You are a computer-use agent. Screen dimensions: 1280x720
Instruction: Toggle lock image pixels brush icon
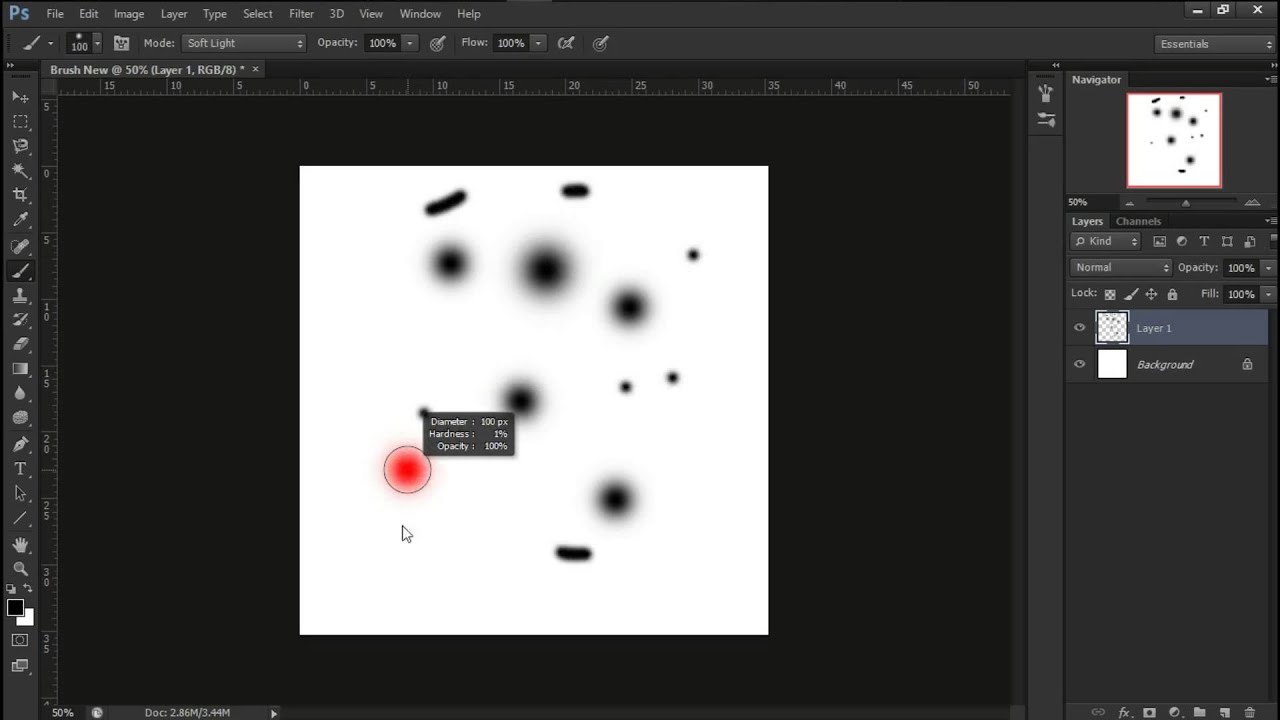click(1131, 294)
